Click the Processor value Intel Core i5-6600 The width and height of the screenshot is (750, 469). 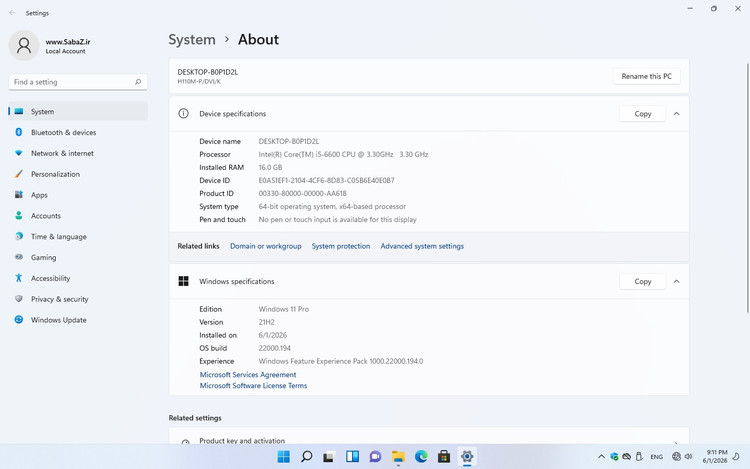pos(343,154)
